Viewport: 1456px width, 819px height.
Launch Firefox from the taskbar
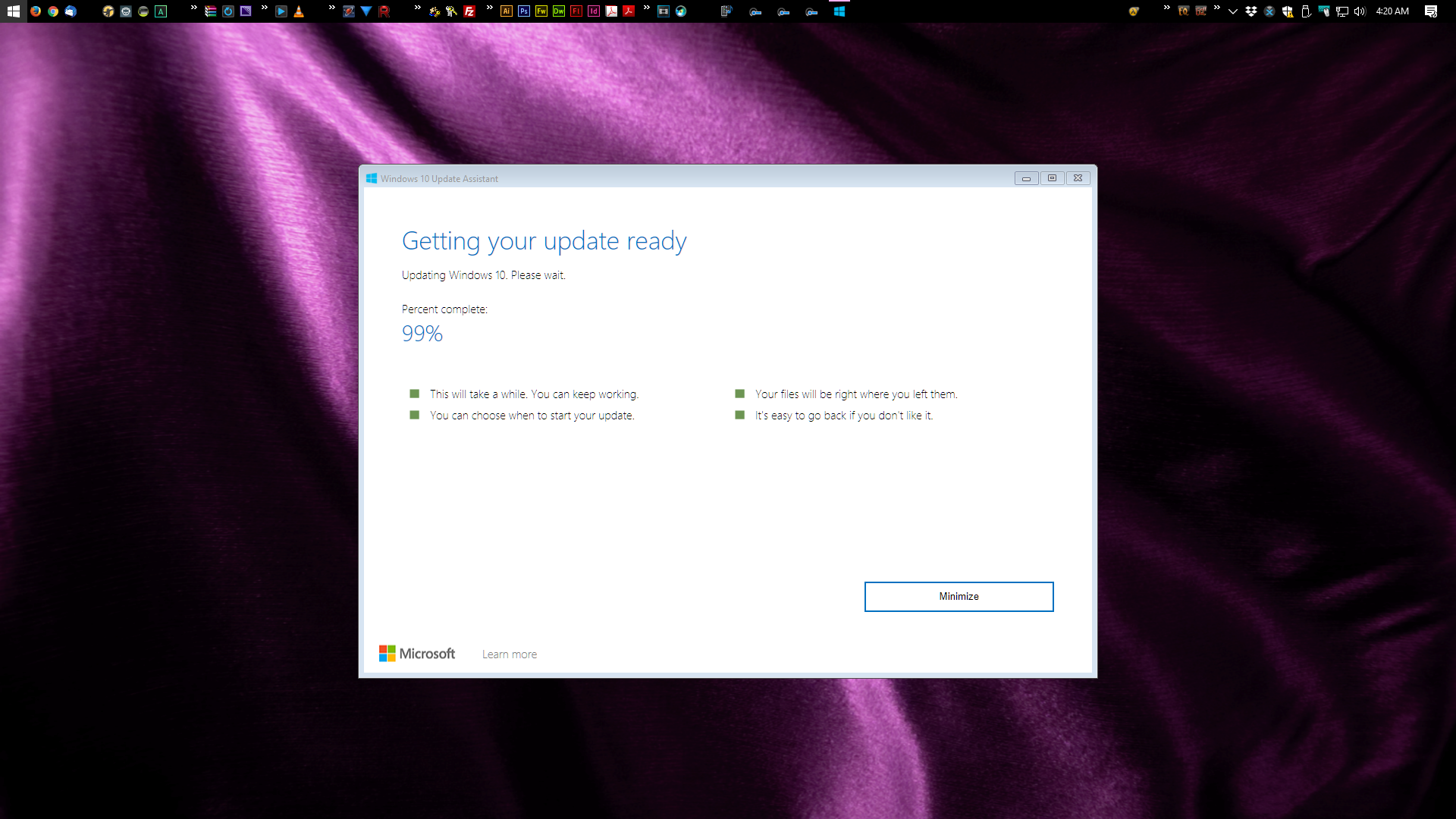[x=36, y=11]
